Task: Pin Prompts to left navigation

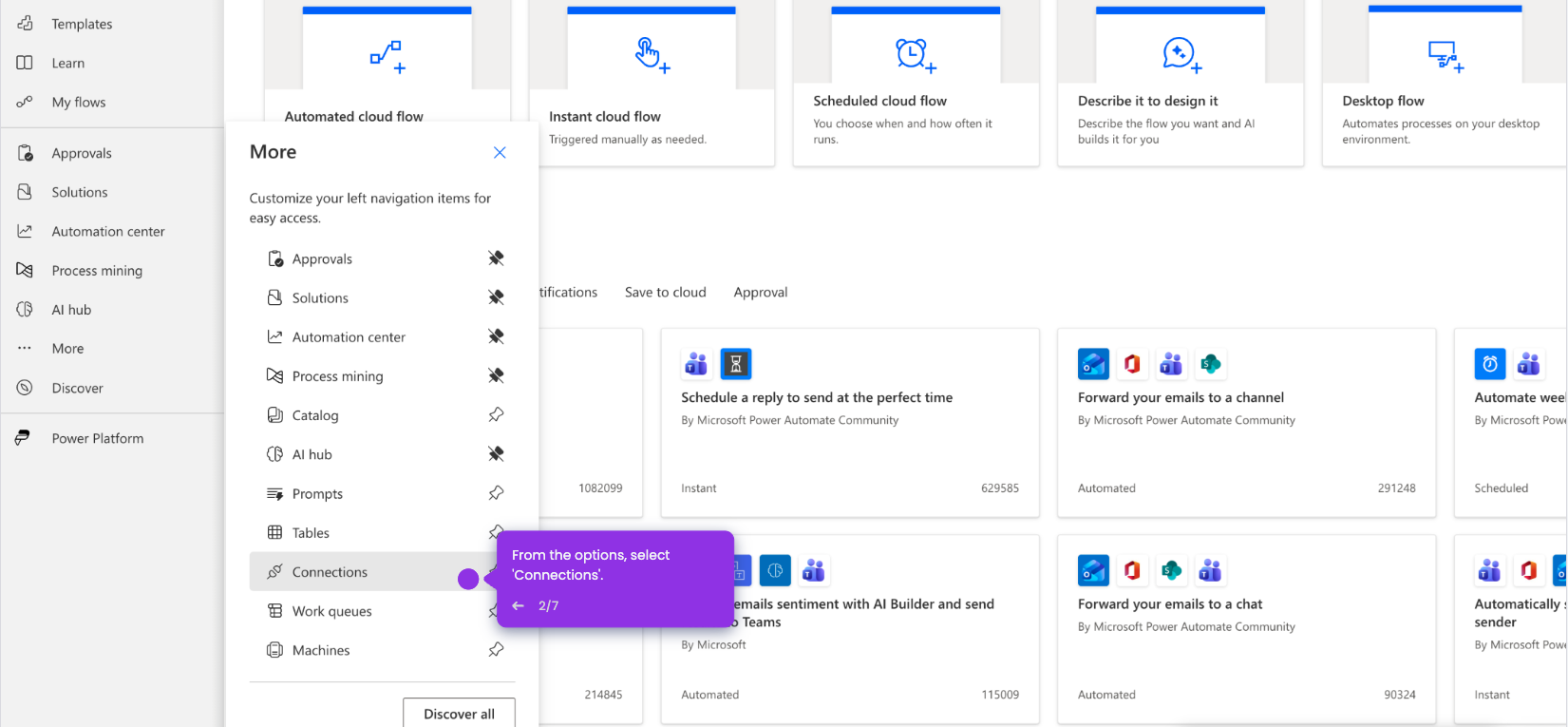Action: (496, 493)
